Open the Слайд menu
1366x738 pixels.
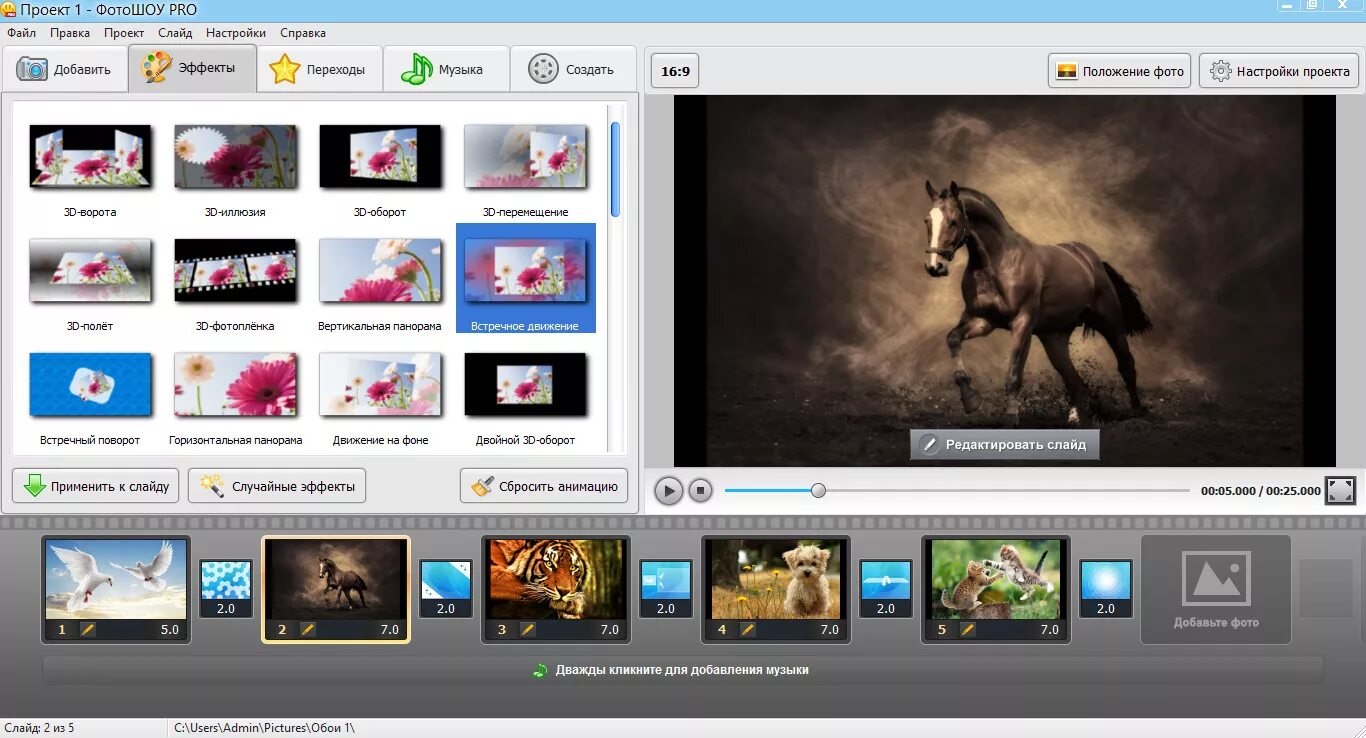pyautogui.click(x=175, y=33)
